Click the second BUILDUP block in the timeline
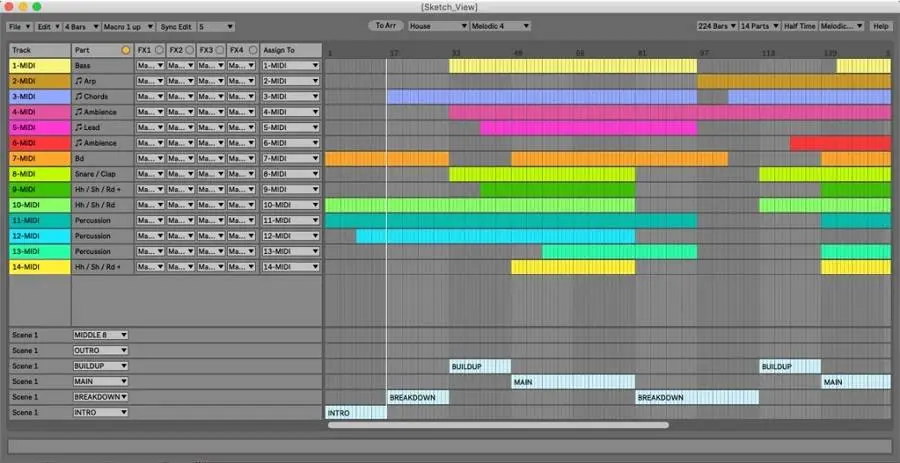Screen dimensions: 900x463 click(x=790, y=365)
